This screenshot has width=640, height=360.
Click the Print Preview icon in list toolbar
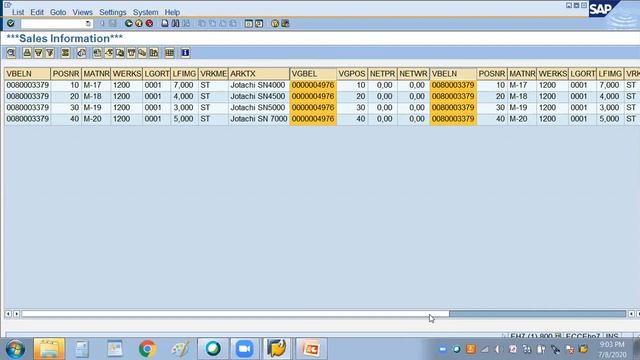click(81, 53)
